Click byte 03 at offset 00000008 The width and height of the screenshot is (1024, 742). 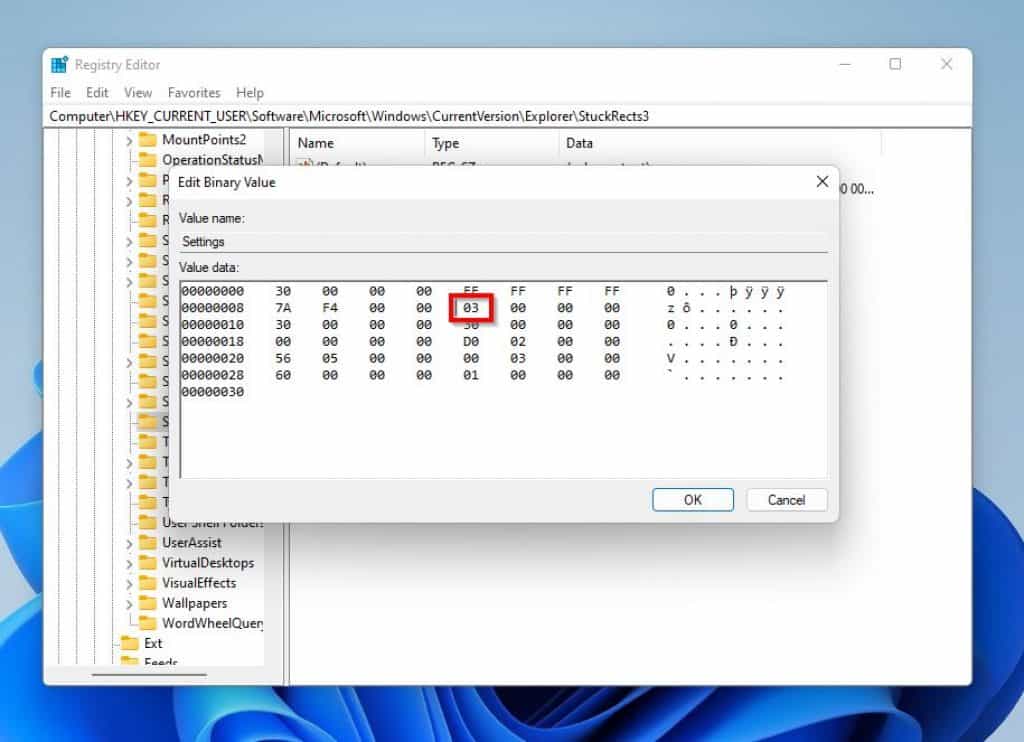(x=471, y=308)
